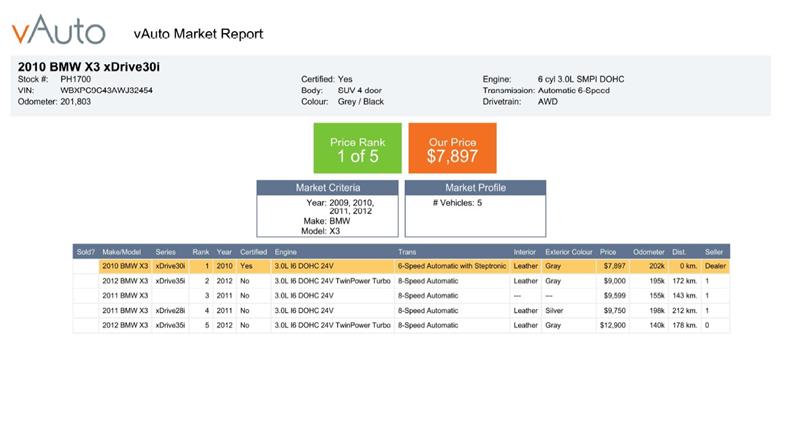This screenshot has width=800, height=439.
Task: Click the Market Profile panel header
Action: click(476, 187)
